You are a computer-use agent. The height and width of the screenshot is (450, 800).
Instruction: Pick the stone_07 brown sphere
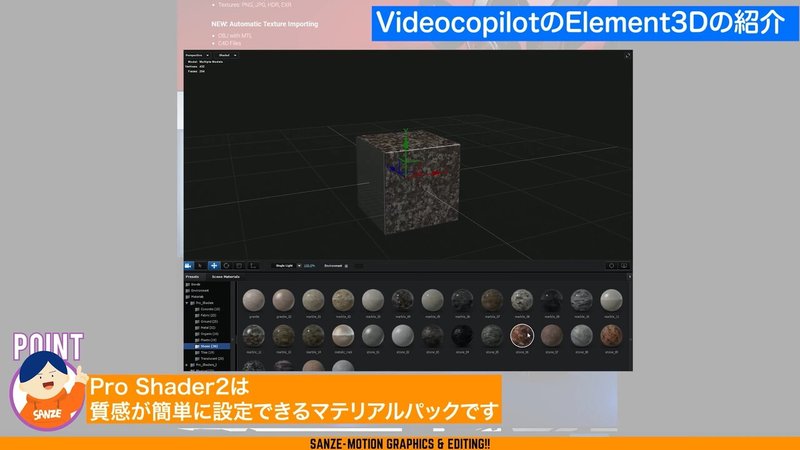tap(552, 336)
